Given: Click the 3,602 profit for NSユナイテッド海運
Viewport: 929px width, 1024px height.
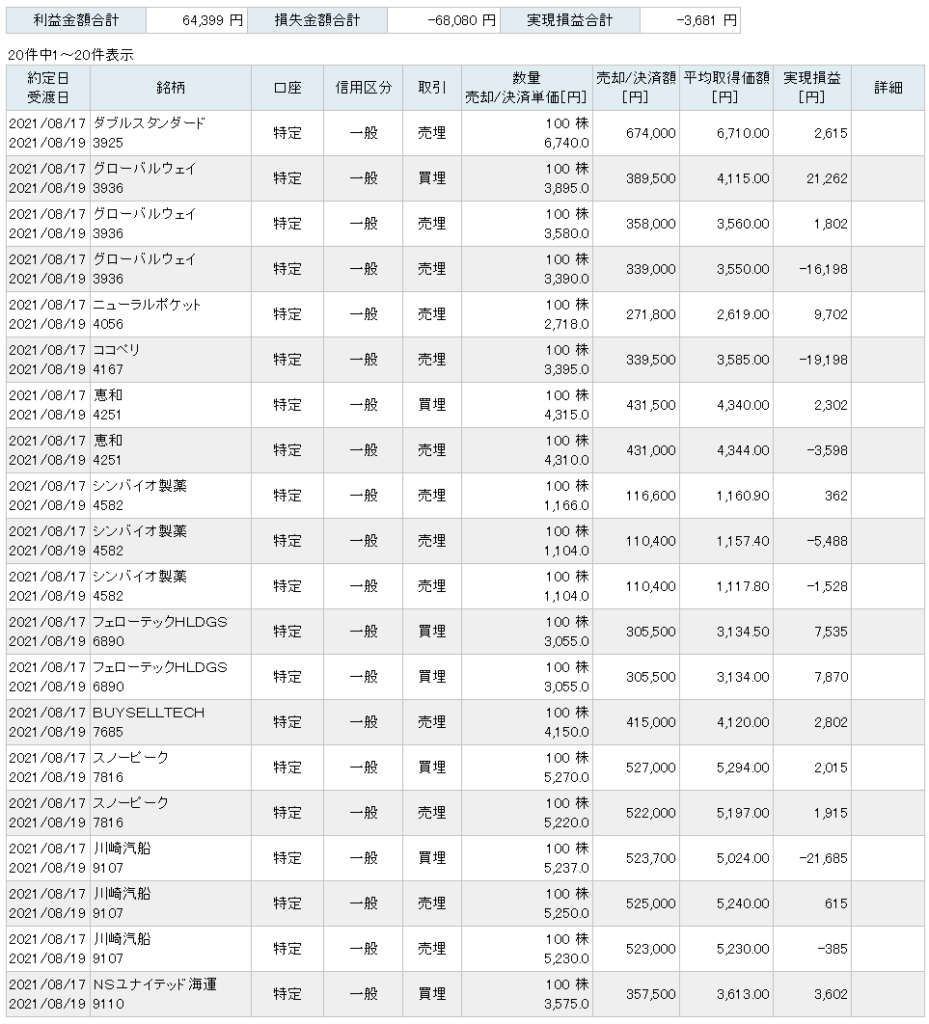Looking at the screenshot, I should pos(830,995).
